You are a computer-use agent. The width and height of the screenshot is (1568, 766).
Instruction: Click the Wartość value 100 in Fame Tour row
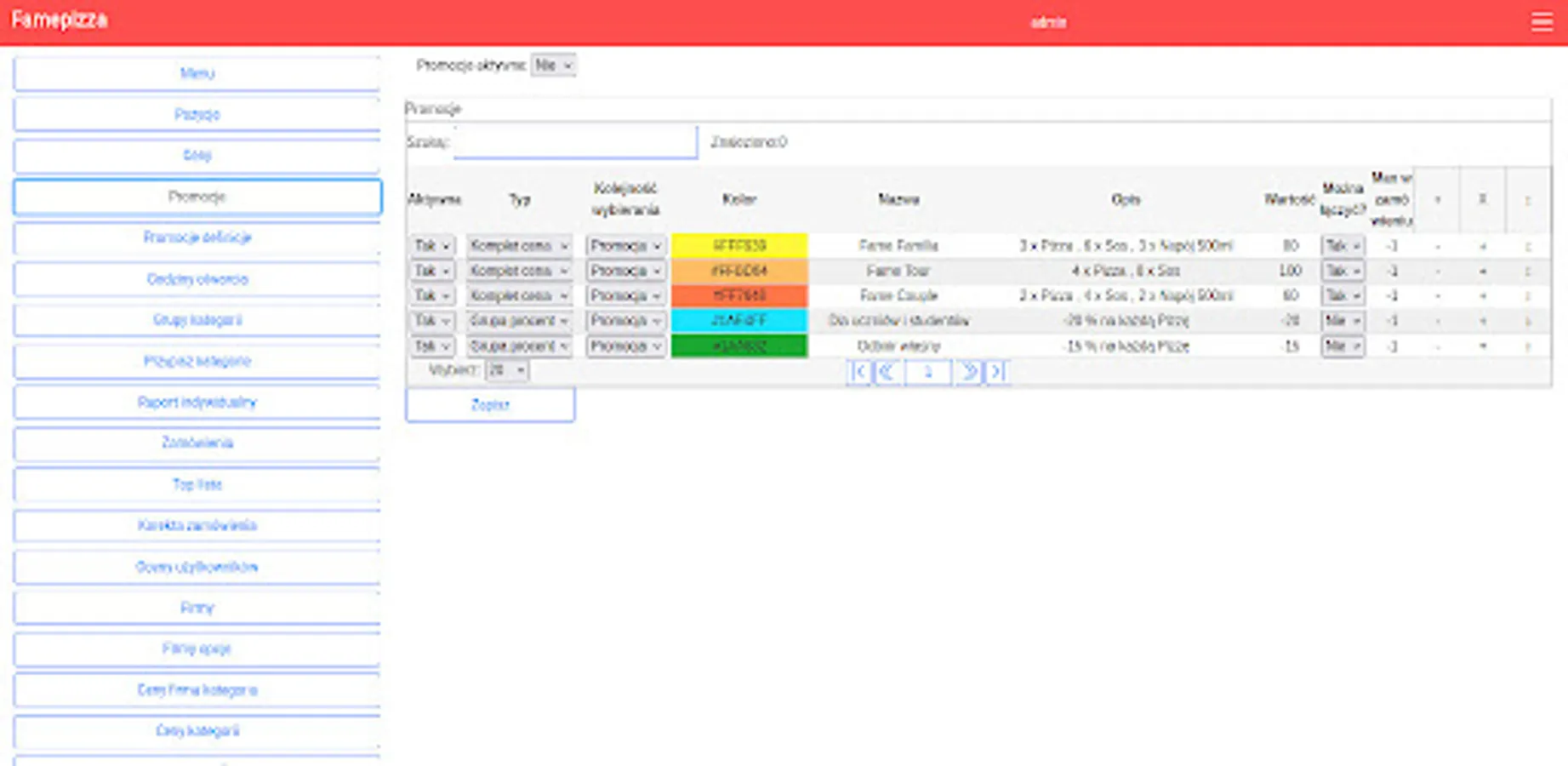coord(1291,271)
